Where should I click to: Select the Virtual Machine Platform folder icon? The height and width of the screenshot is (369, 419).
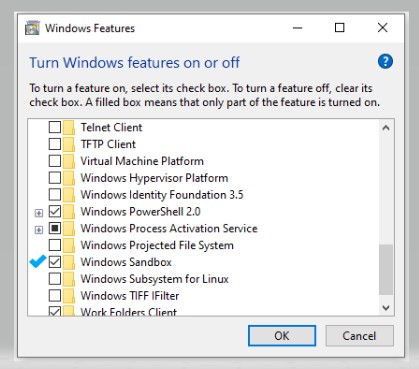pyautogui.click(x=69, y=161)
